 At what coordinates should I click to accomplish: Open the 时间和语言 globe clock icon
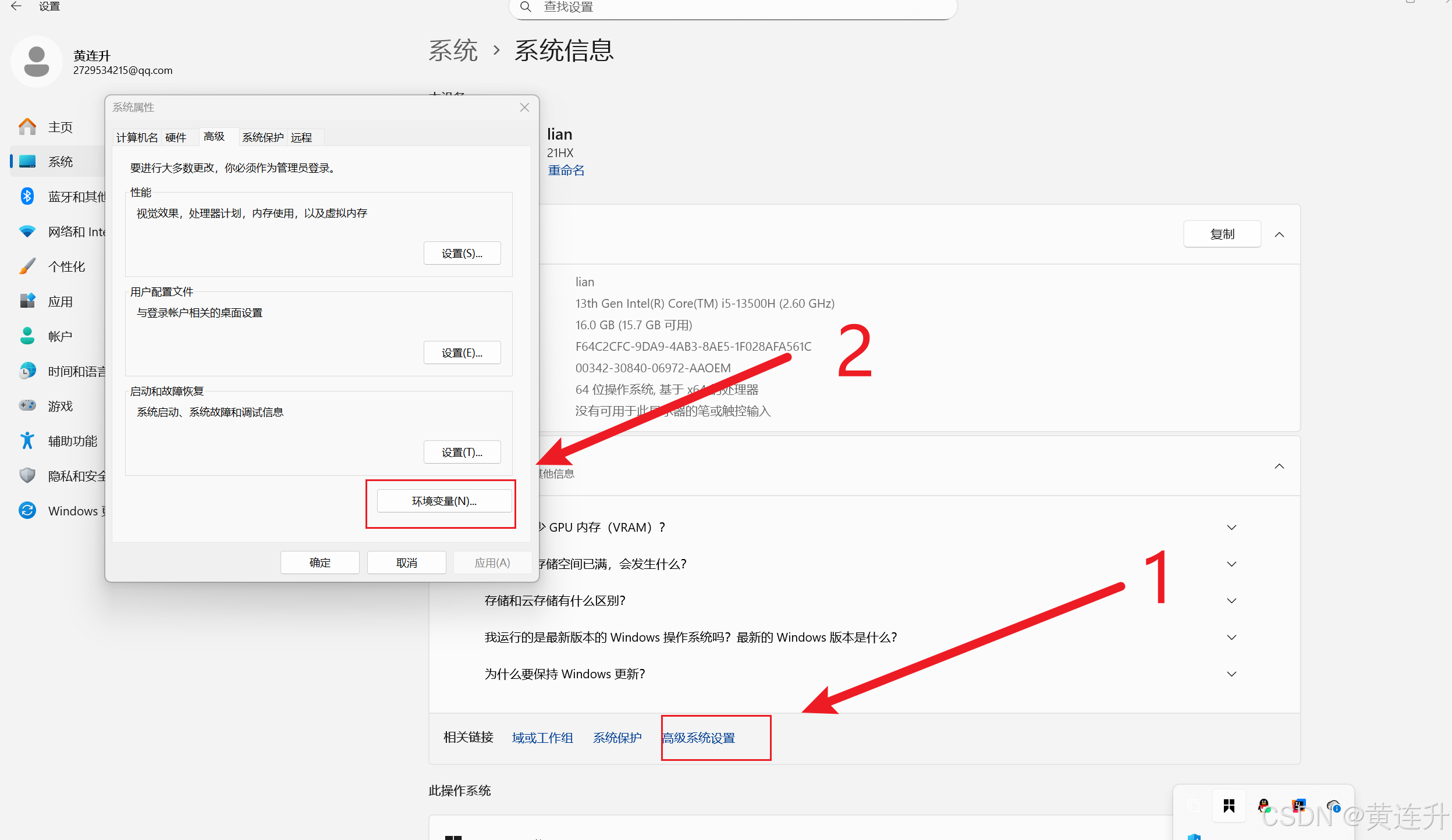pyautogui.click(x=27, y=371)
